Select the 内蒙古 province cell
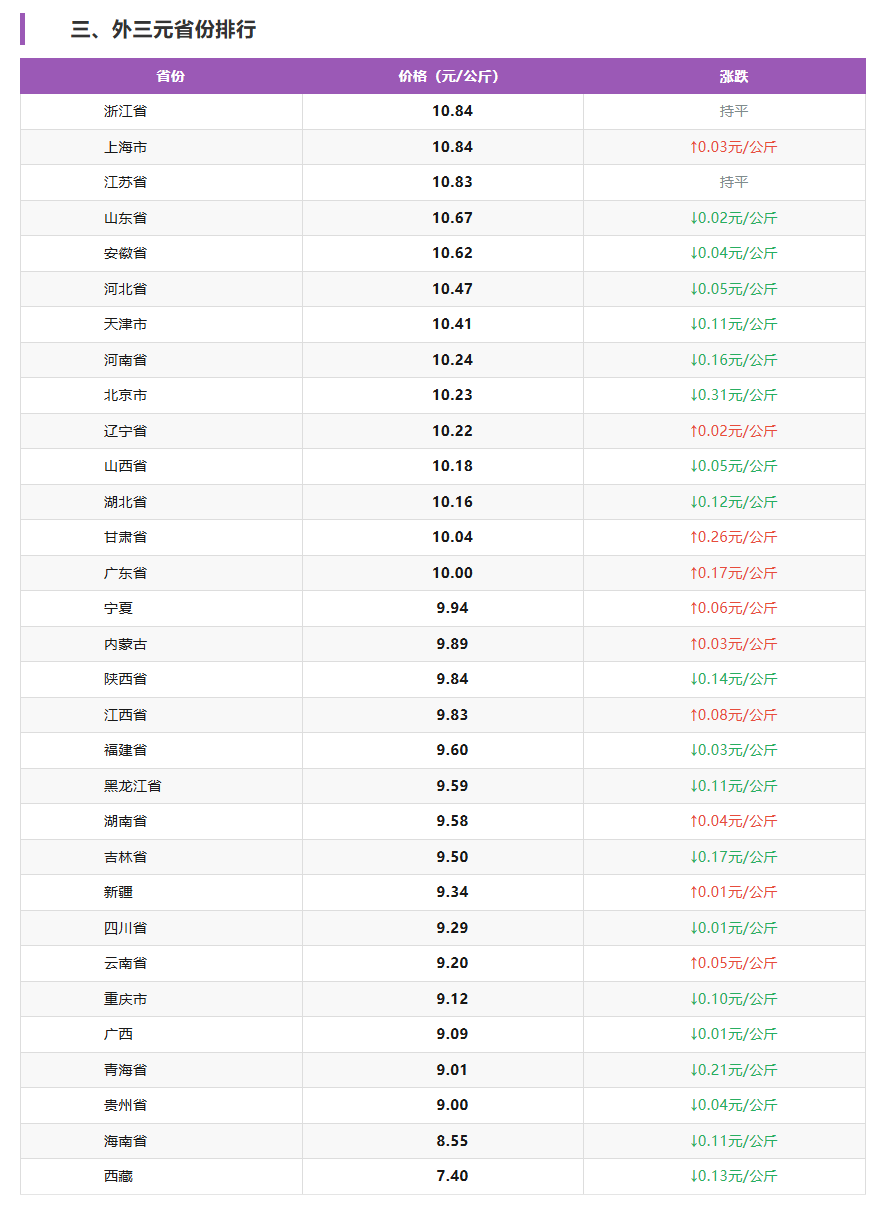This screenshot has height=1209, width=885. tap(125, 644)
